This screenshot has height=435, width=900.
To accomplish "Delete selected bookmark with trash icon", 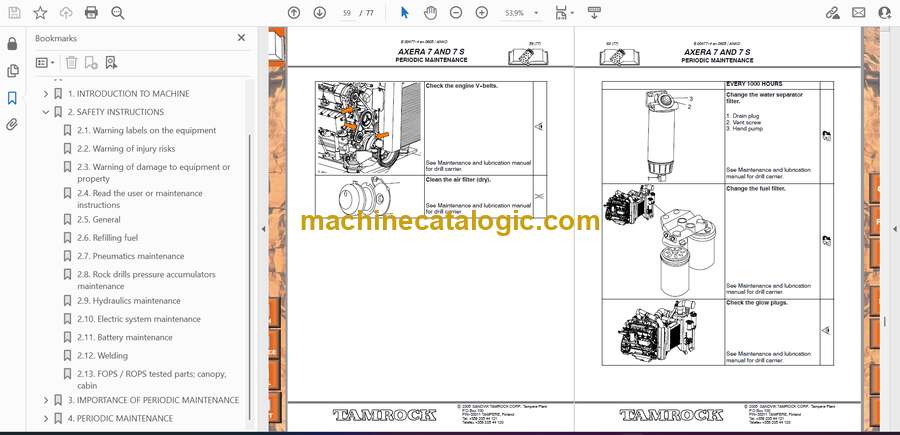I will tap(71, 63).
